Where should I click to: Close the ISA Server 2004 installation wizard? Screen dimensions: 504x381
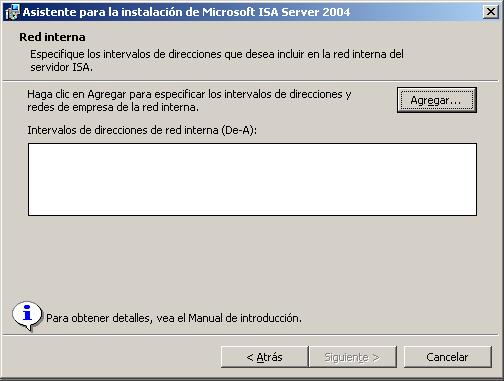pyautogui.click(x=491, y=12)
